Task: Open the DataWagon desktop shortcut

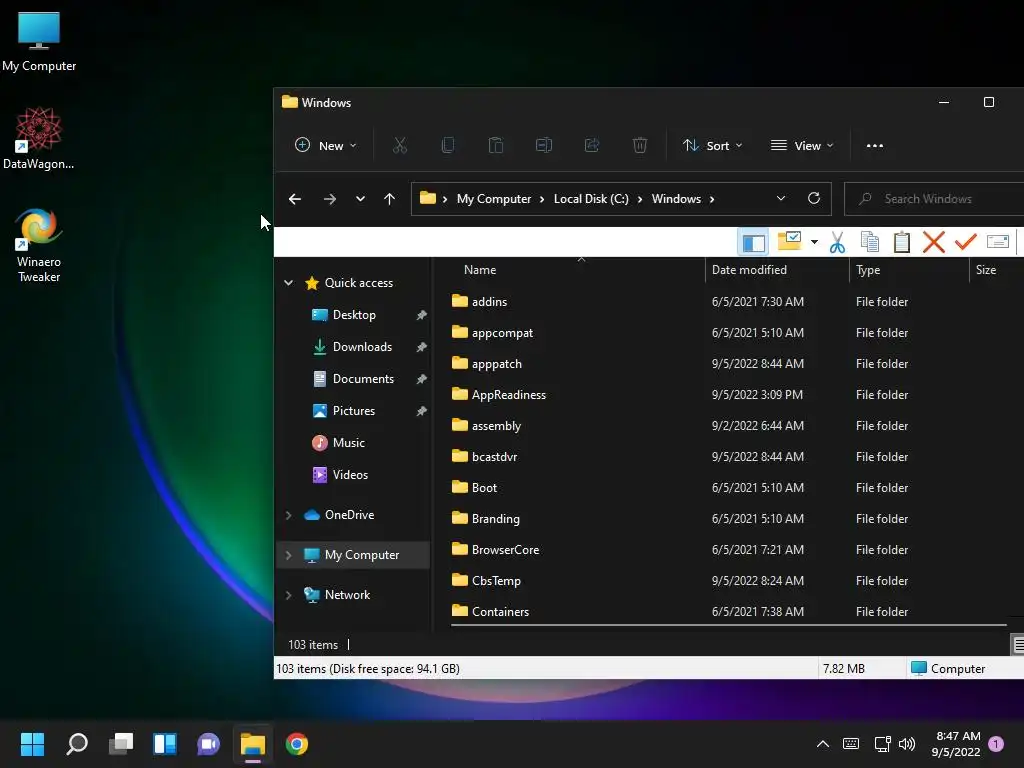Action: coord(39,138)
